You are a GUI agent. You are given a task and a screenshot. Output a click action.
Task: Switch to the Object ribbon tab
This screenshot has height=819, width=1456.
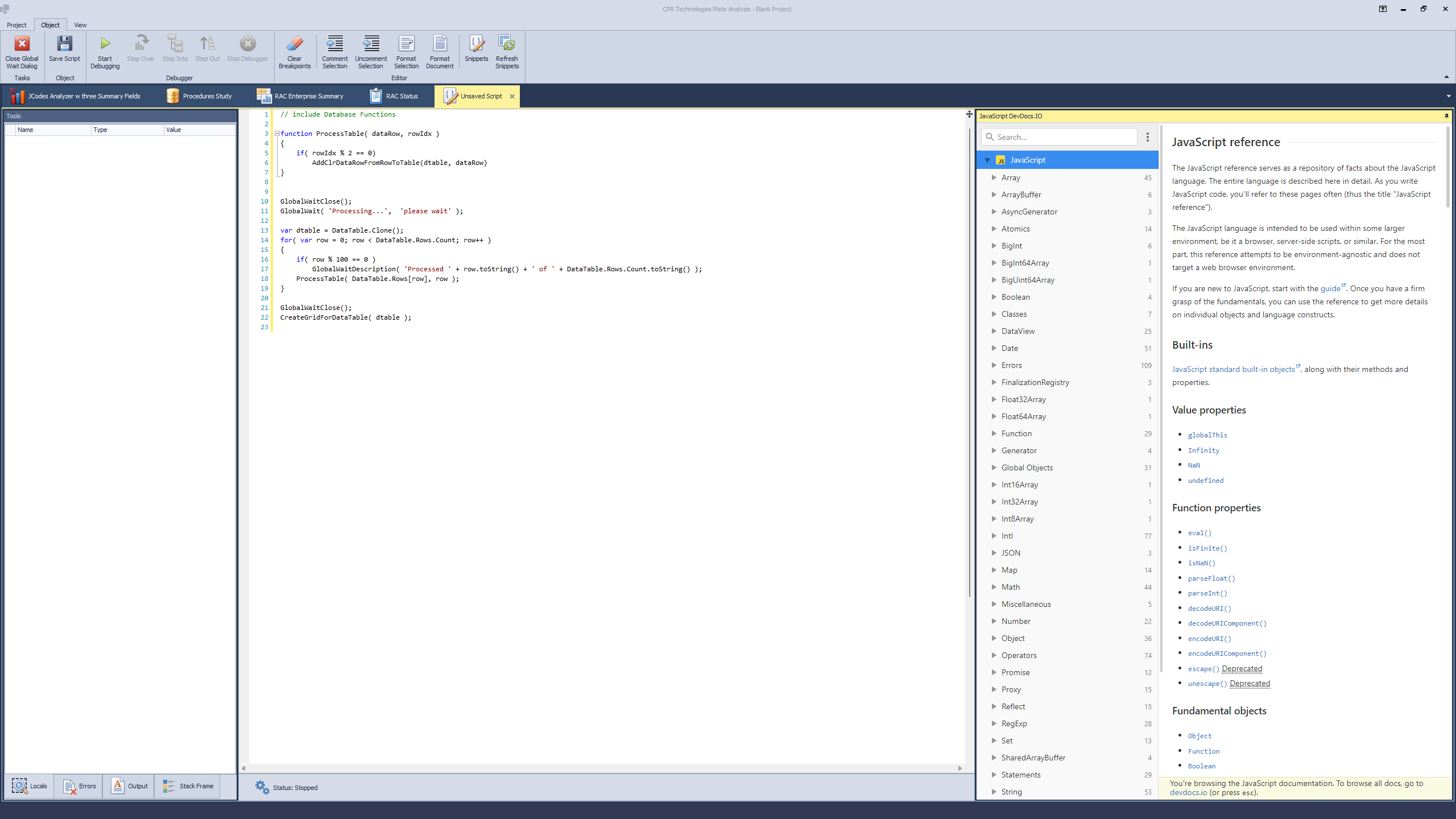pyautogui.click(x=50, y=25)
